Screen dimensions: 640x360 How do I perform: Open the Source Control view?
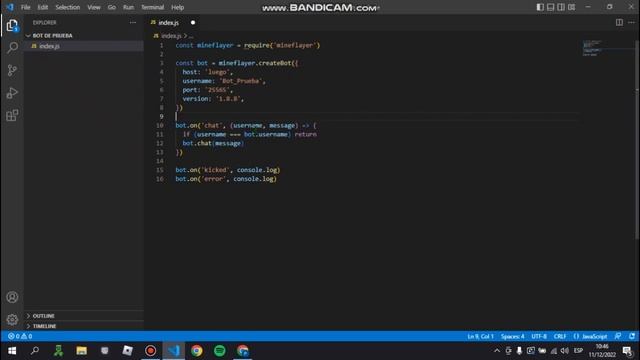point(12,70)
